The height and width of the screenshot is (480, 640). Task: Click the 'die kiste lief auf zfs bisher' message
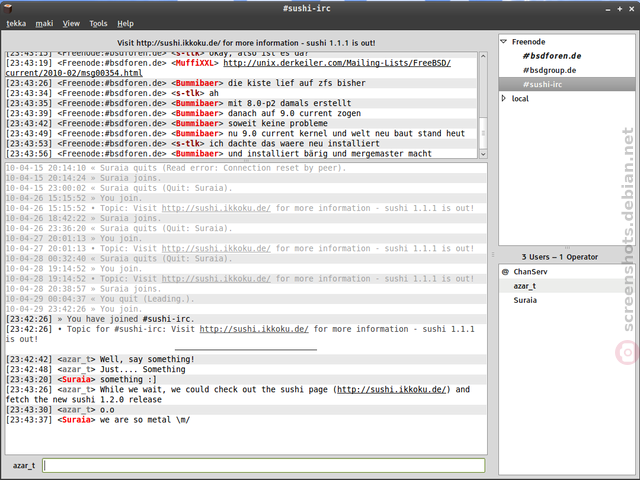coord(297,83)
